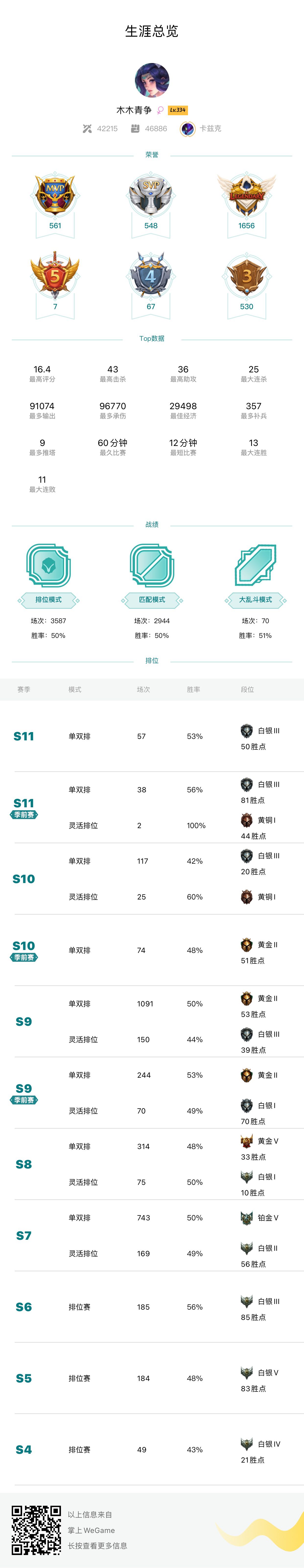
Task: Click the S11 season row label
Action: 24,736
